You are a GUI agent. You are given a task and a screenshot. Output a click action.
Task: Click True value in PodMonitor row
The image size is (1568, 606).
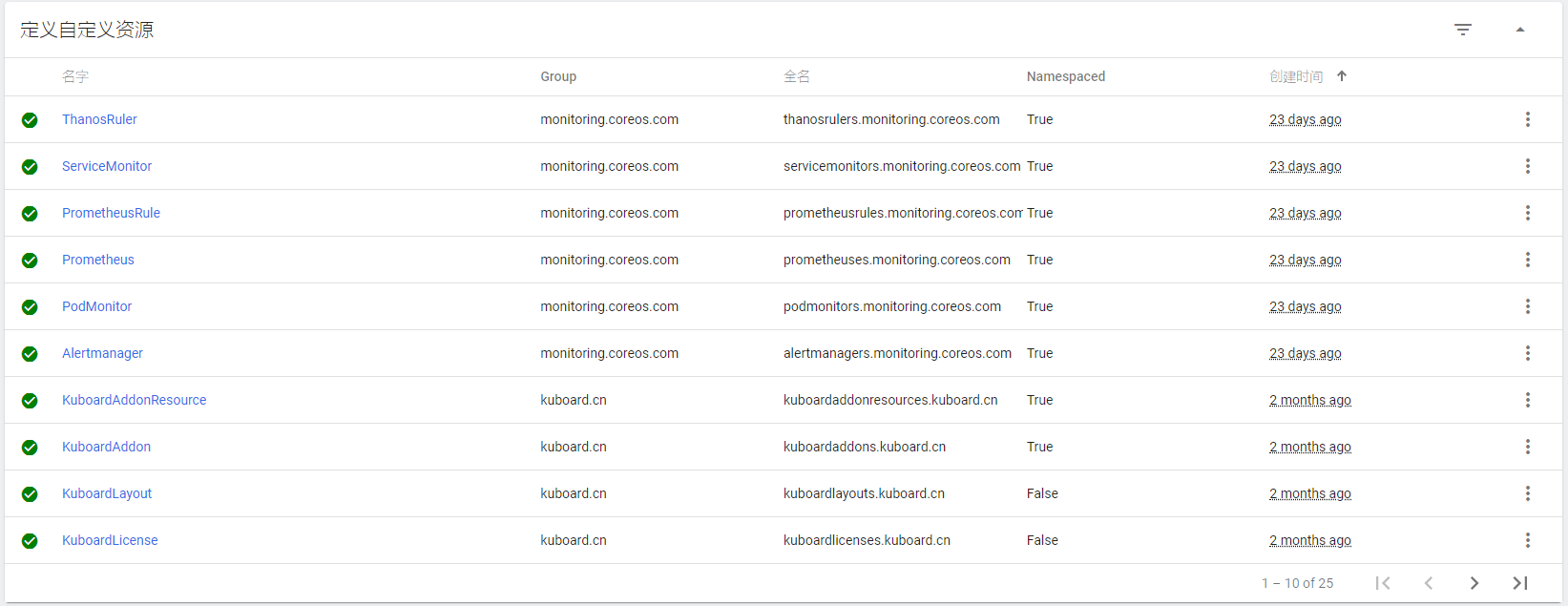(1040, 306)
